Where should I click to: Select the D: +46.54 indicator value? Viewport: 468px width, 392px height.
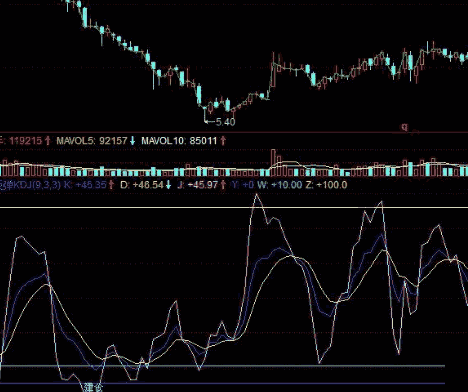pyautogui.click(x=142, y=185)
